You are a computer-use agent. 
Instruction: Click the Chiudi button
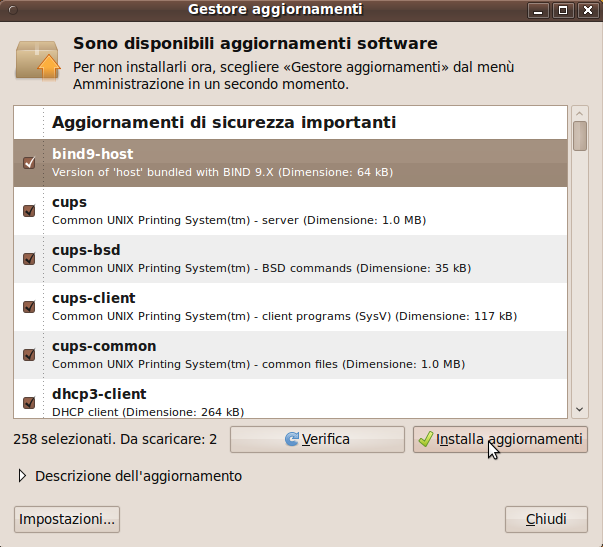point(546,519)
